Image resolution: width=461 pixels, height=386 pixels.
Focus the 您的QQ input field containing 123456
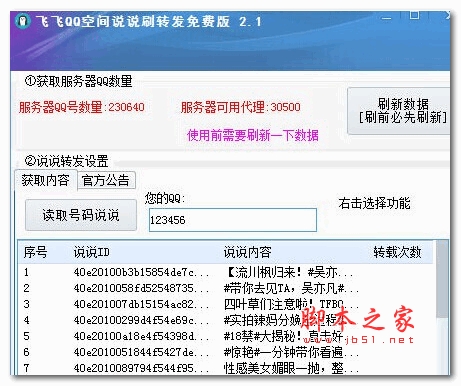click(233, 220)
